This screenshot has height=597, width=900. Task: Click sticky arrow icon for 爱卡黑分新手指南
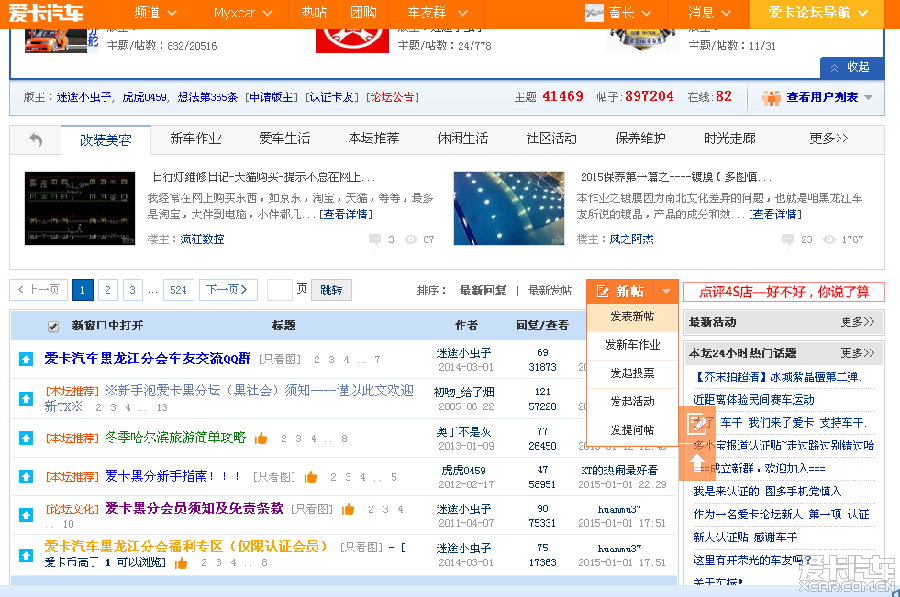(26, 476)
